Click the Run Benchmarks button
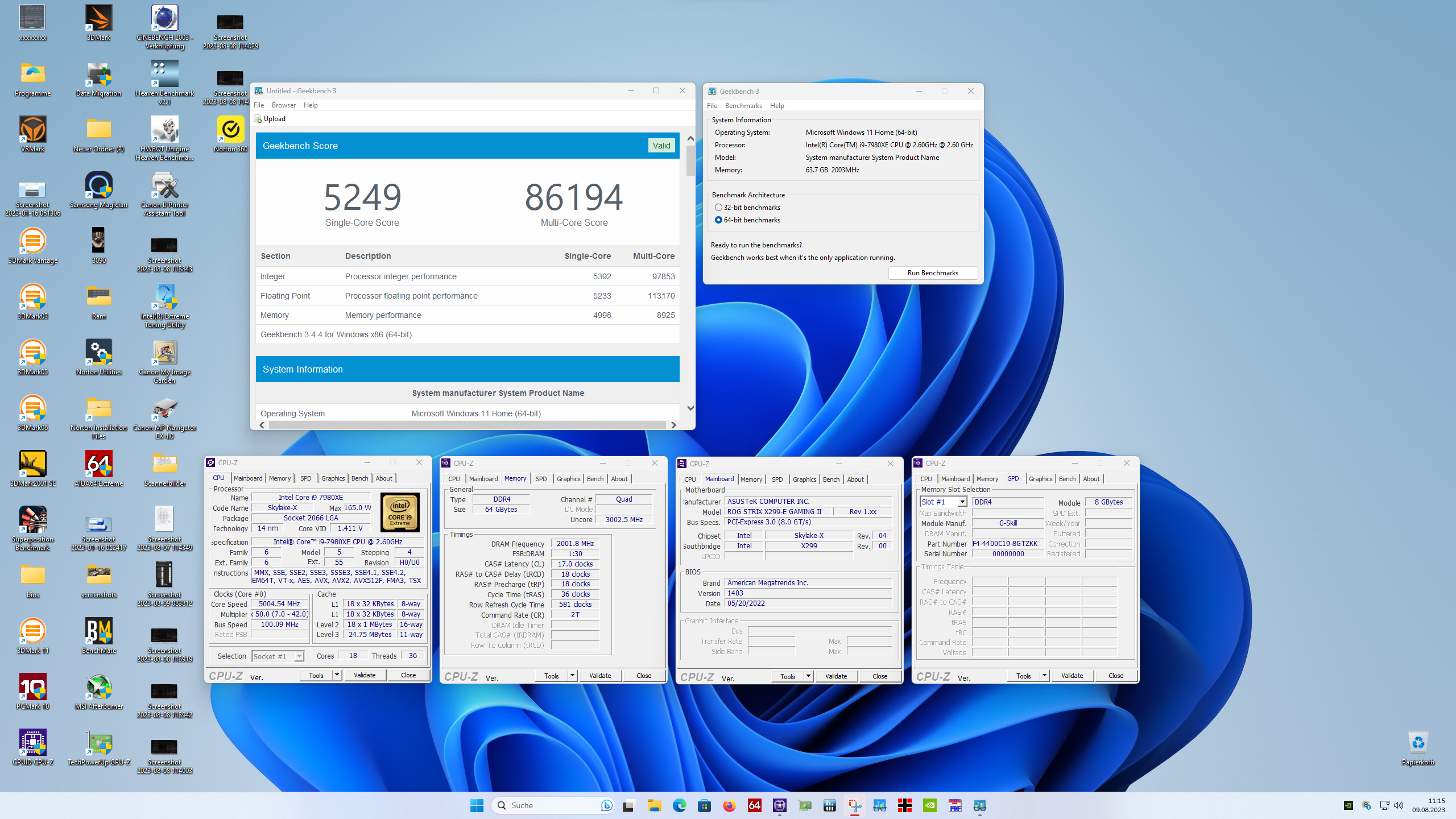 (x=933, y=273)
